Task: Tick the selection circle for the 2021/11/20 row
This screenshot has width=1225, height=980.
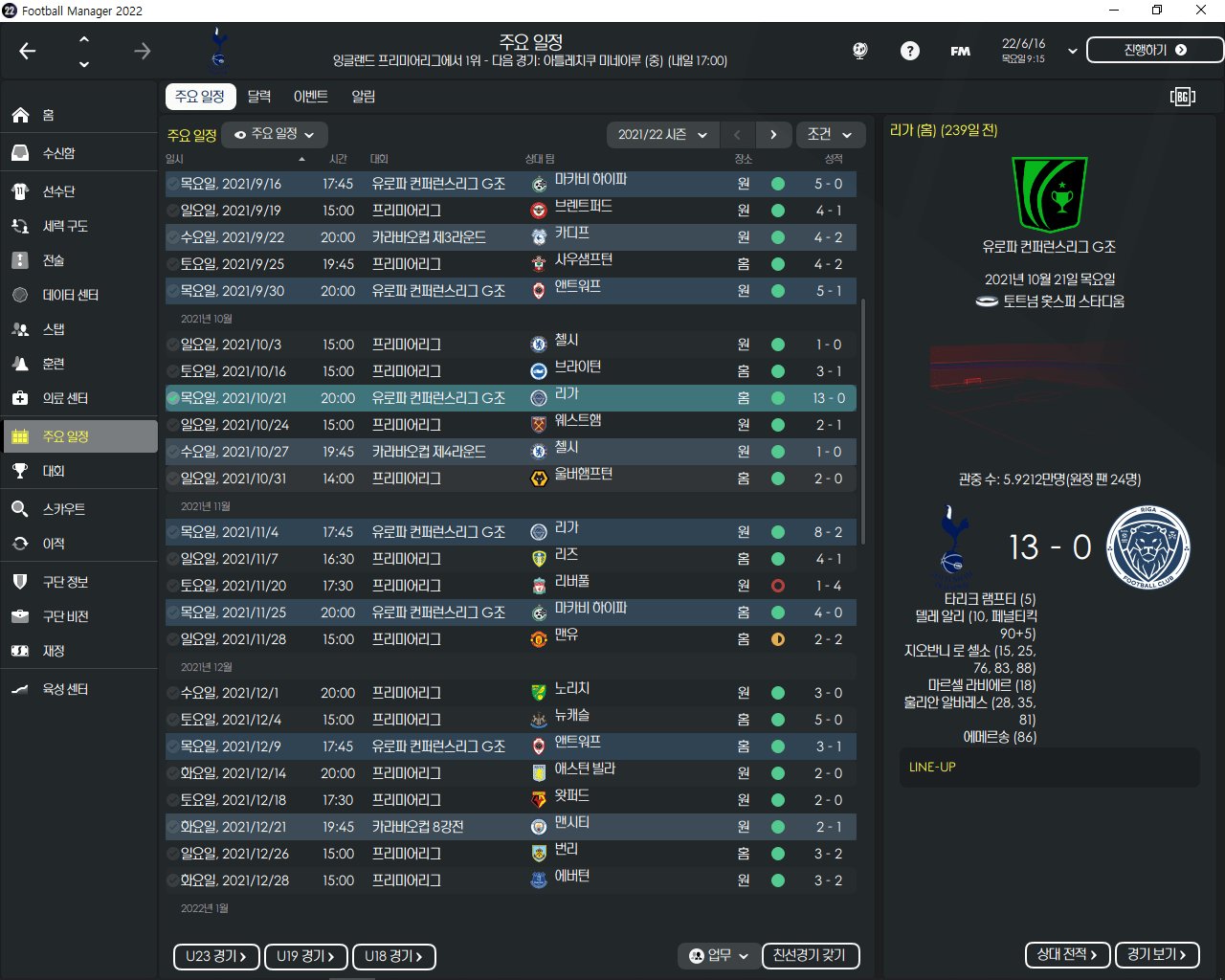Action: pos(172,586)
